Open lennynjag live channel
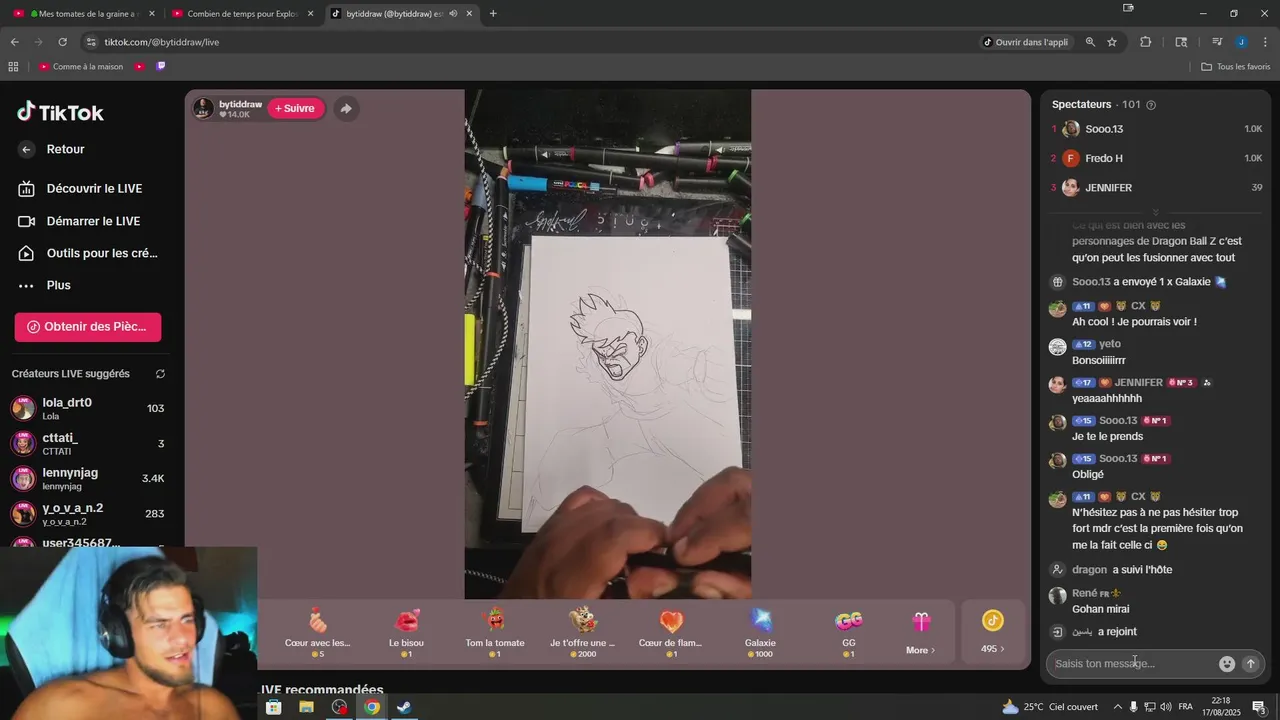Image resolution: width=1280 pixels, height=720 pixels. coord(88,479)
